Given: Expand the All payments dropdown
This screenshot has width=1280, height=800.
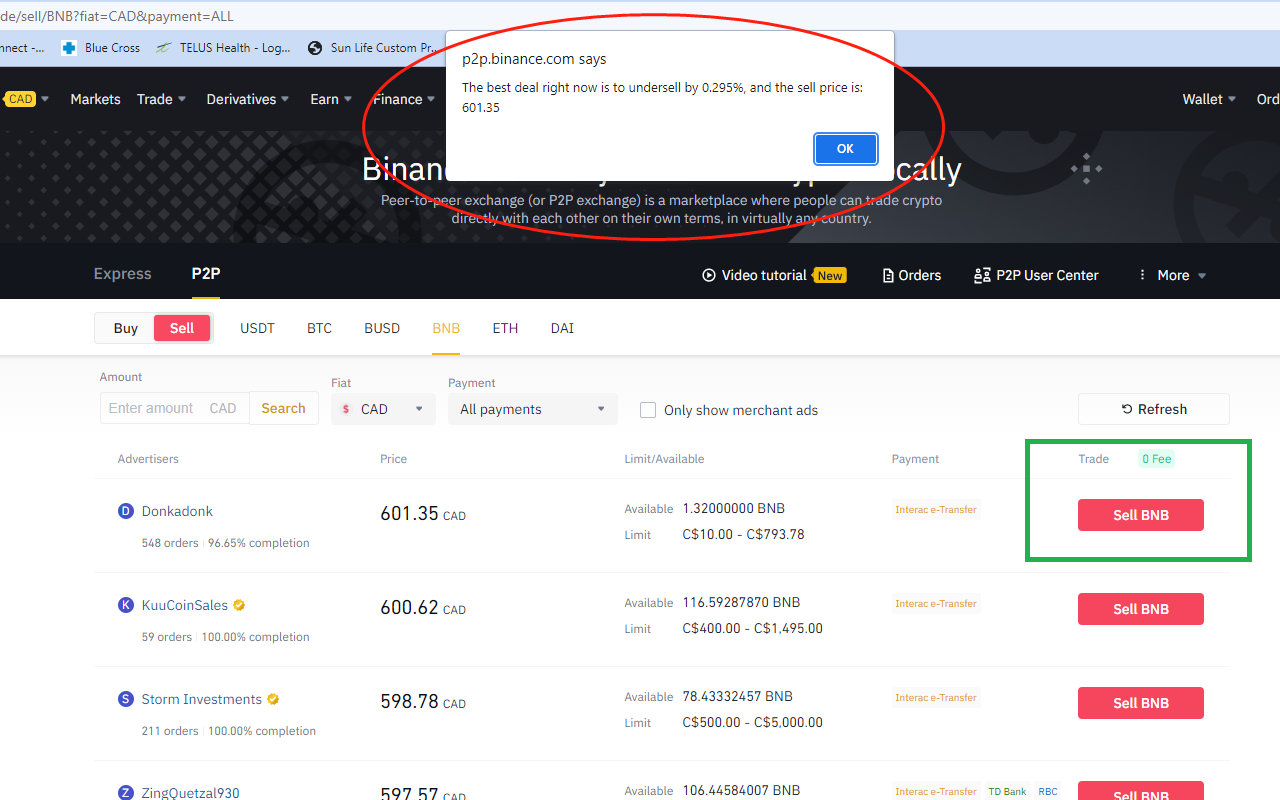Looking at the screenshot, I should point(532,409).
